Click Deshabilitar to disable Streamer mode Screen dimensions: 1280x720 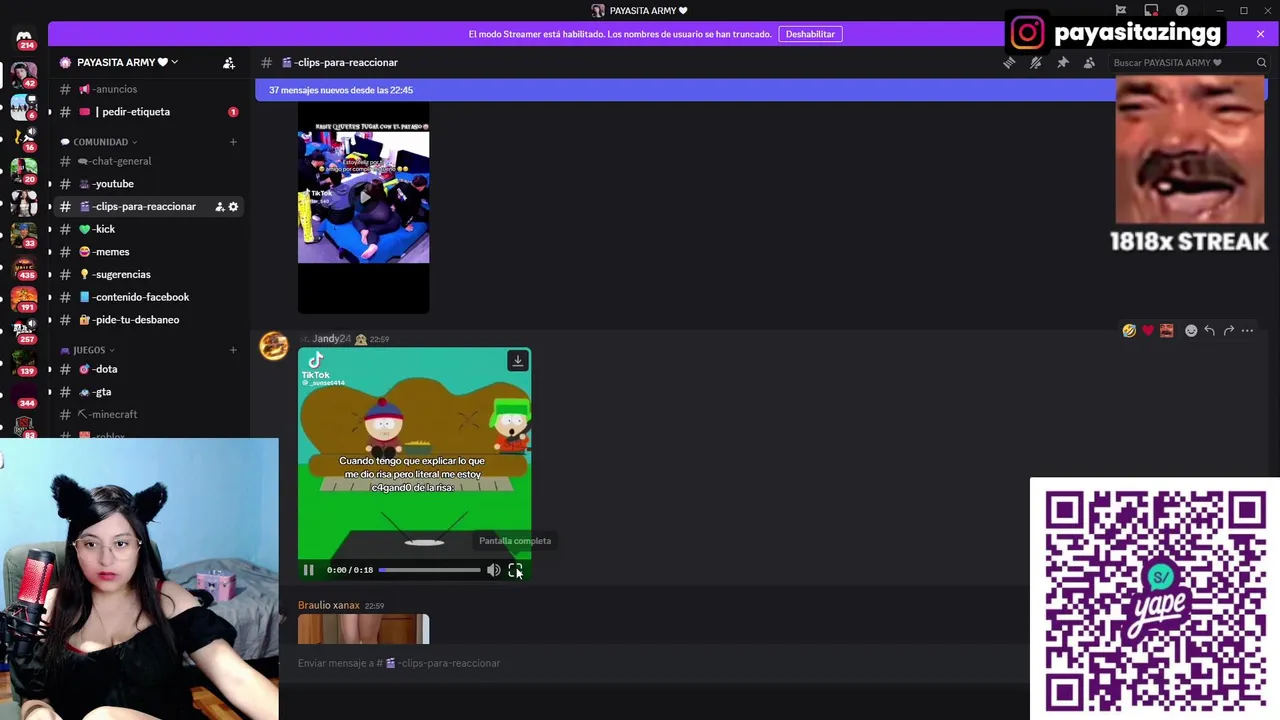810,34
